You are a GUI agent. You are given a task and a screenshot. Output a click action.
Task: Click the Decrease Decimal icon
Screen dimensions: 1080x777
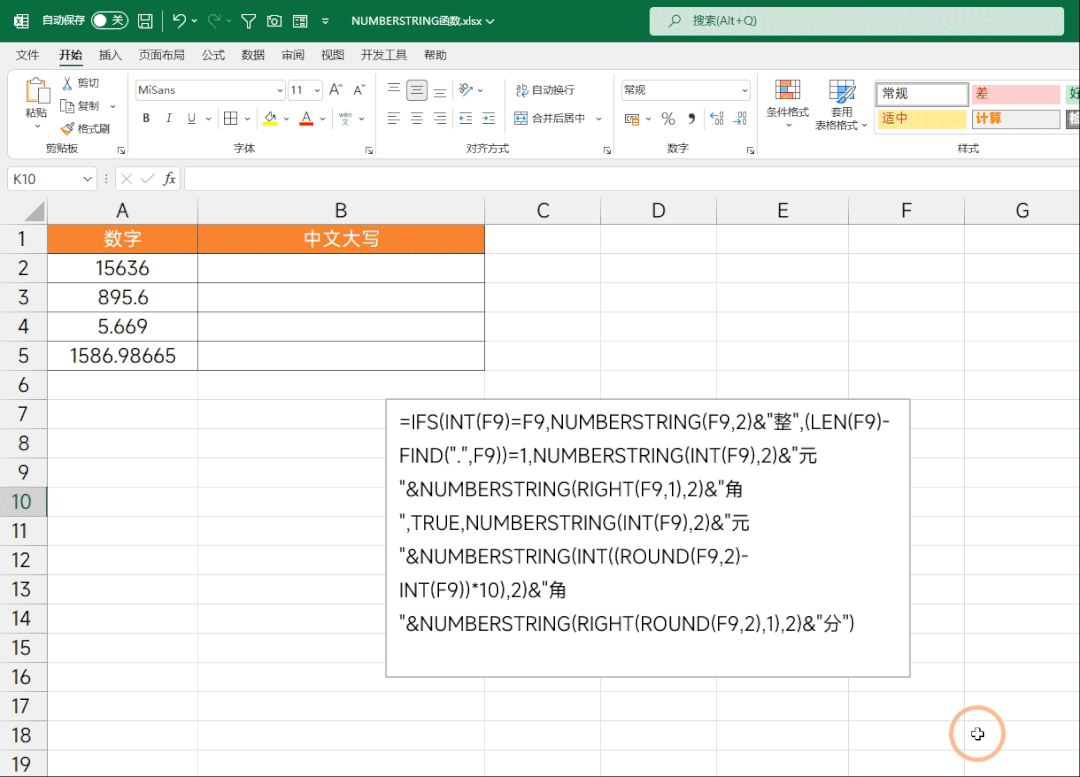740,118
